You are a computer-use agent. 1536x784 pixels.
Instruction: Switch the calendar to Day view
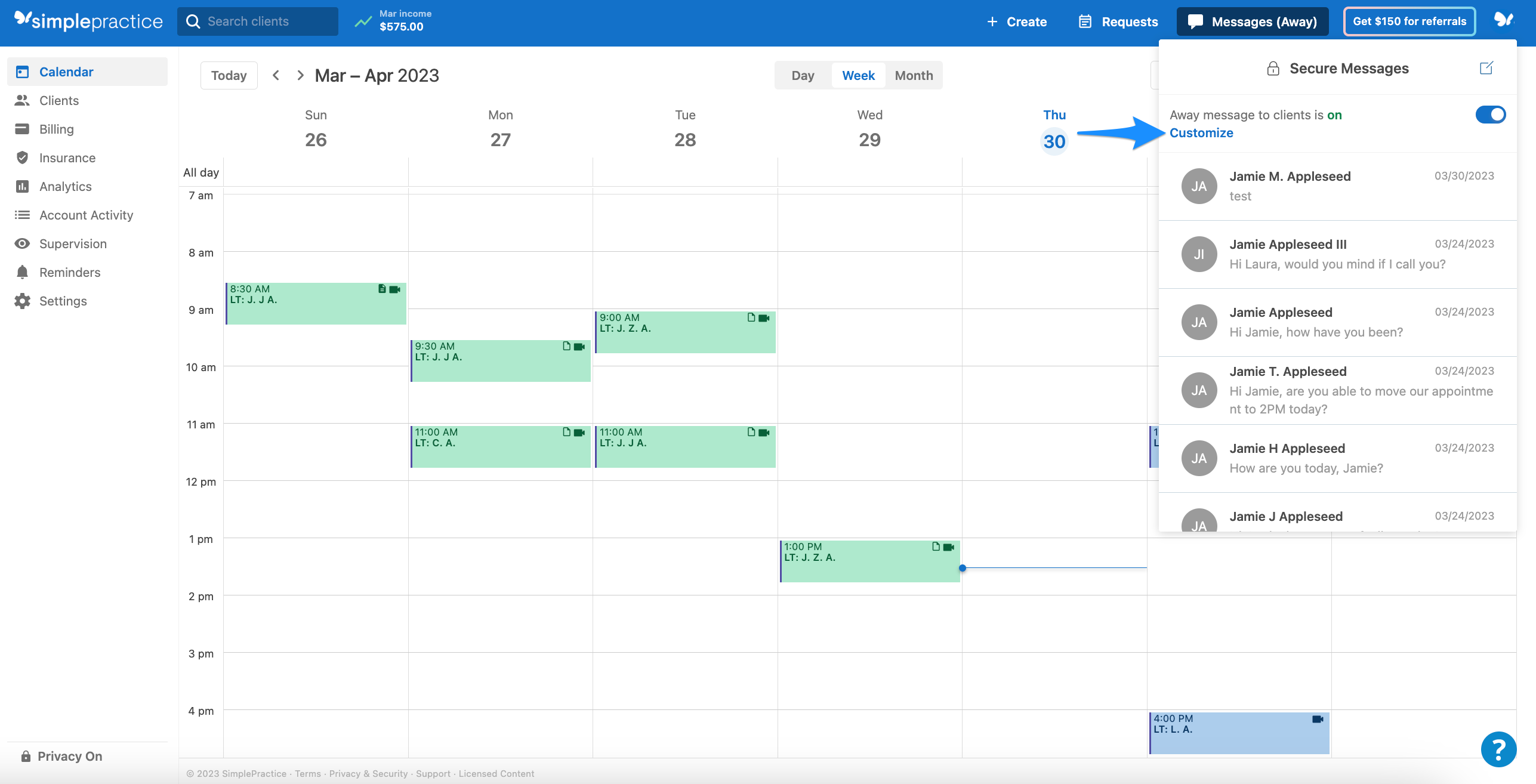[x=803, y=75]
